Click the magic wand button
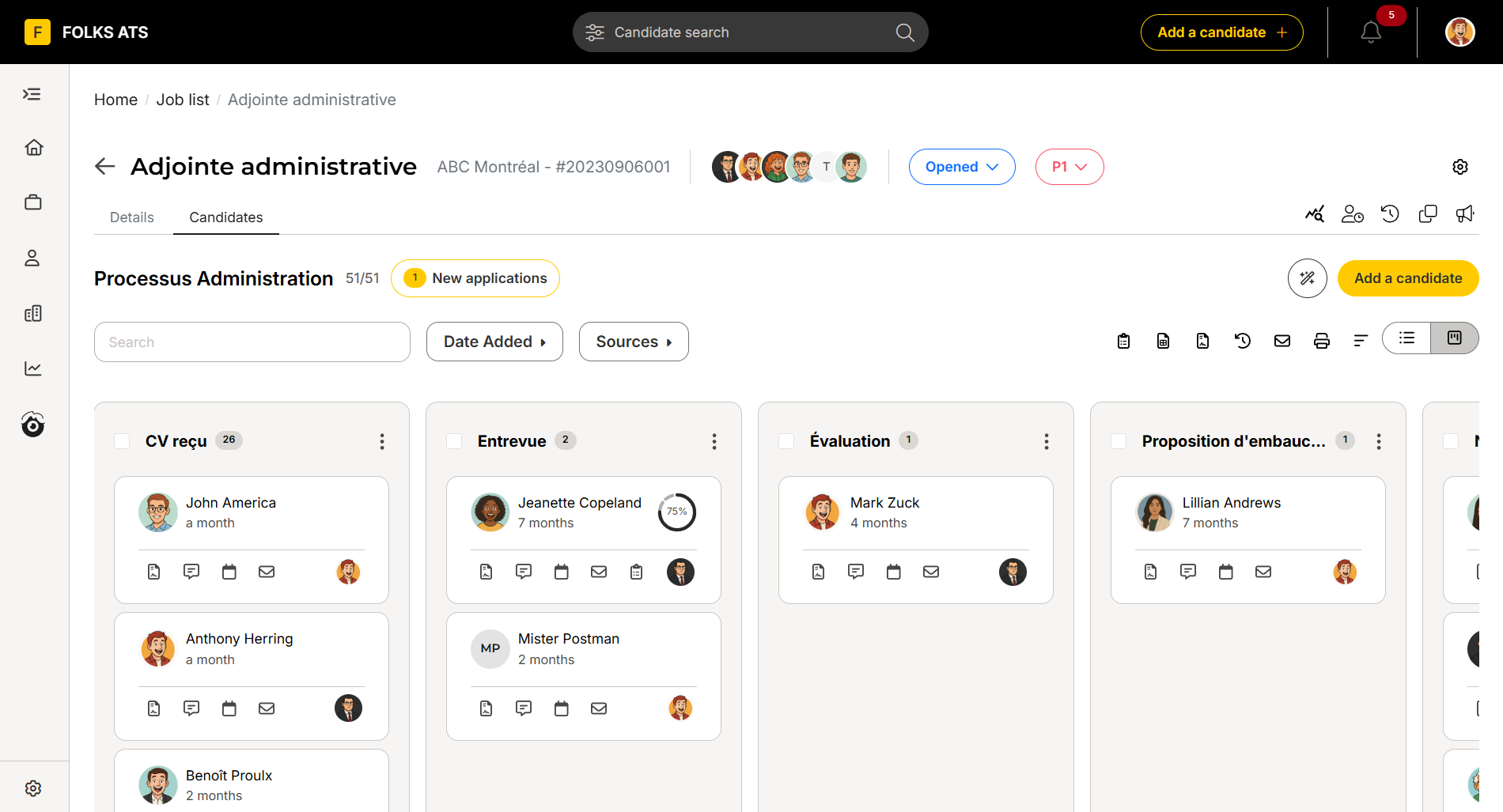 [1308, 278]
